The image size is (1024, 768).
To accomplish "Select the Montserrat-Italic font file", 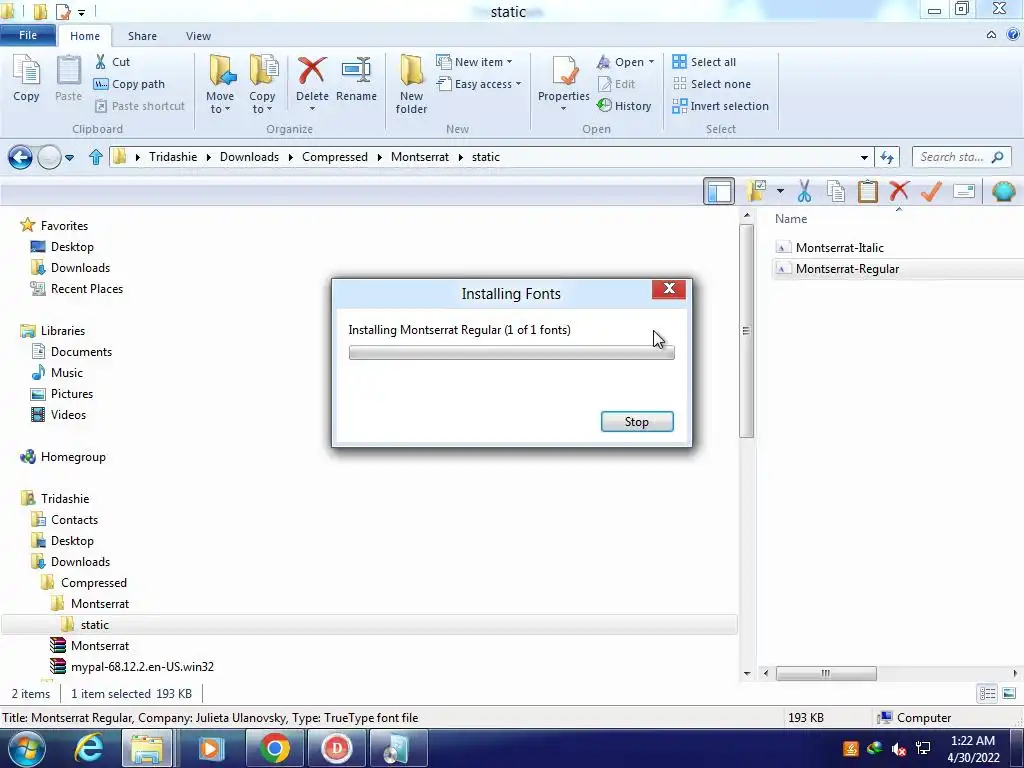I will pyautogui.click(x=840, y=248).
